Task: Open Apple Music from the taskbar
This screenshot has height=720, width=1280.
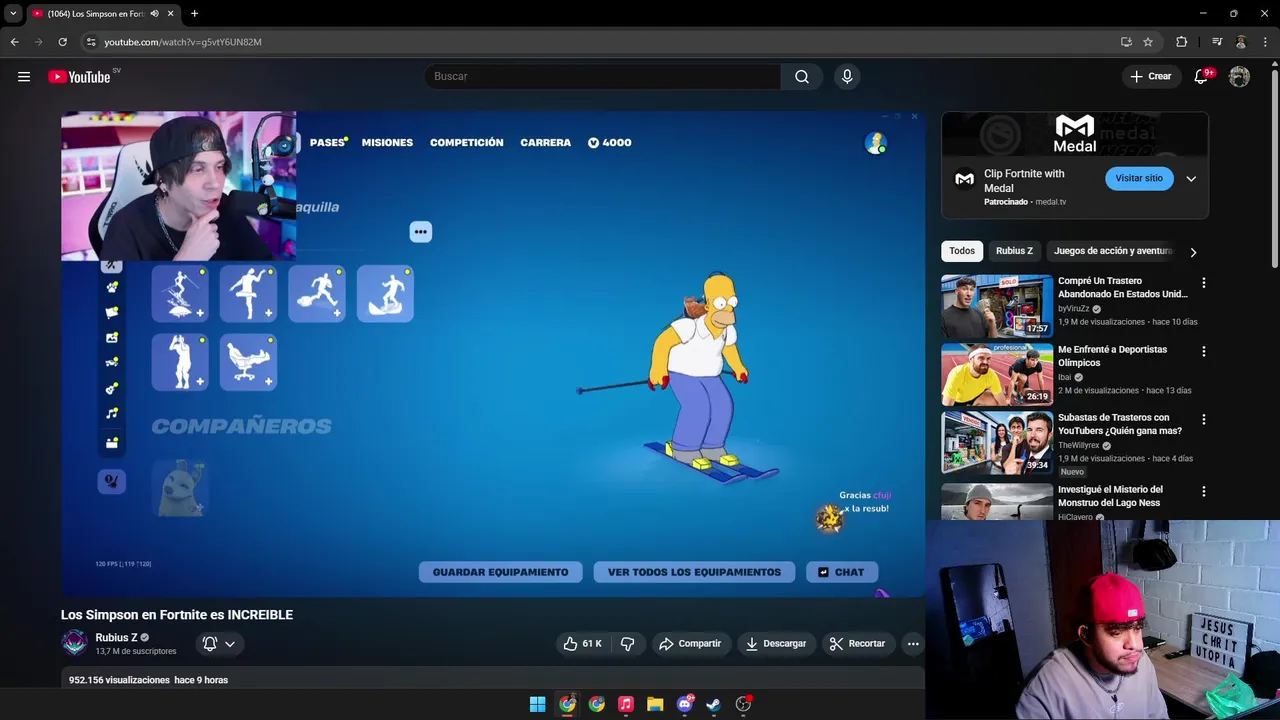Action: point(626,704)
